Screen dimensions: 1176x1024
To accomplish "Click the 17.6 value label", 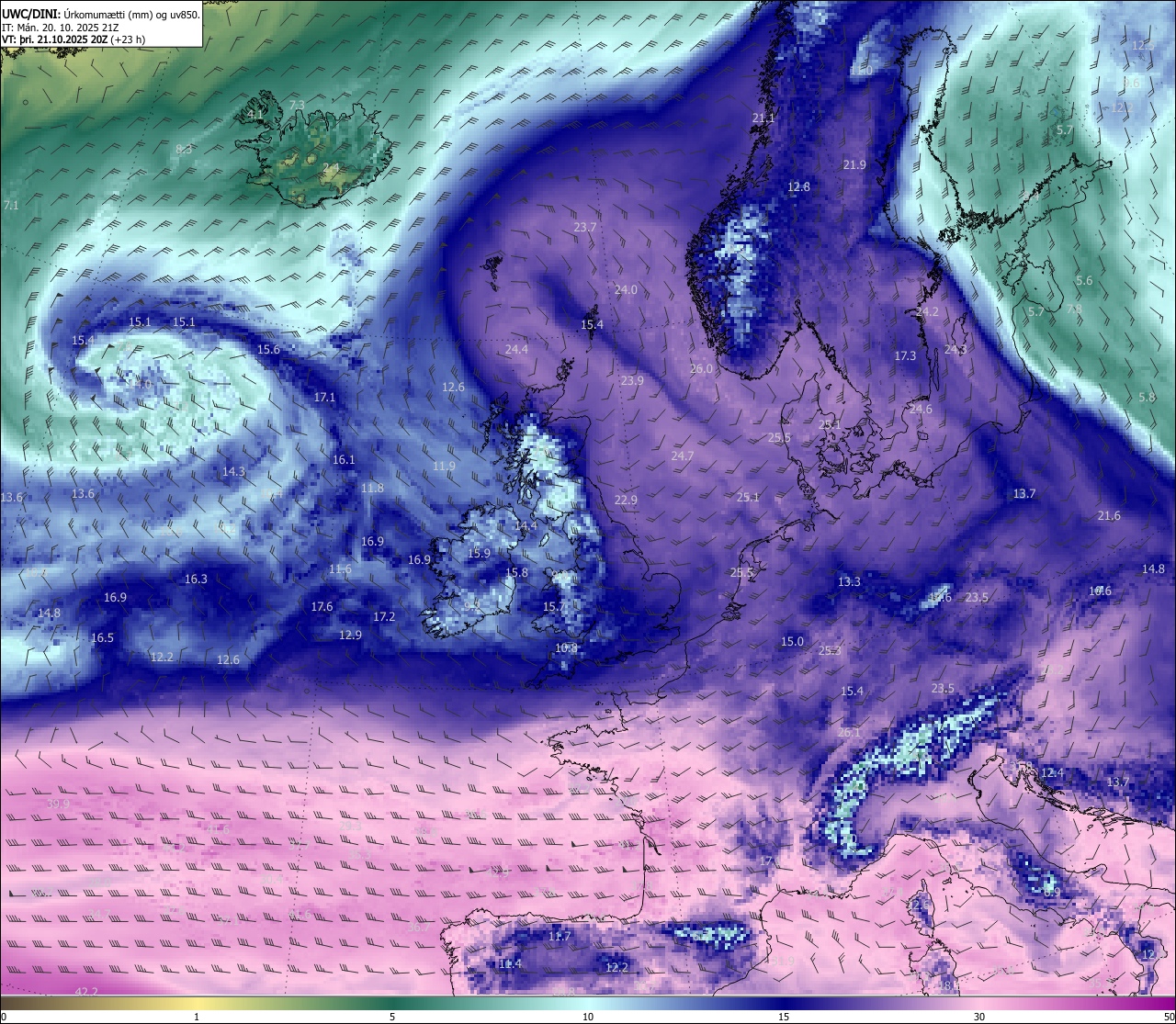I will (x=322, y=607).
